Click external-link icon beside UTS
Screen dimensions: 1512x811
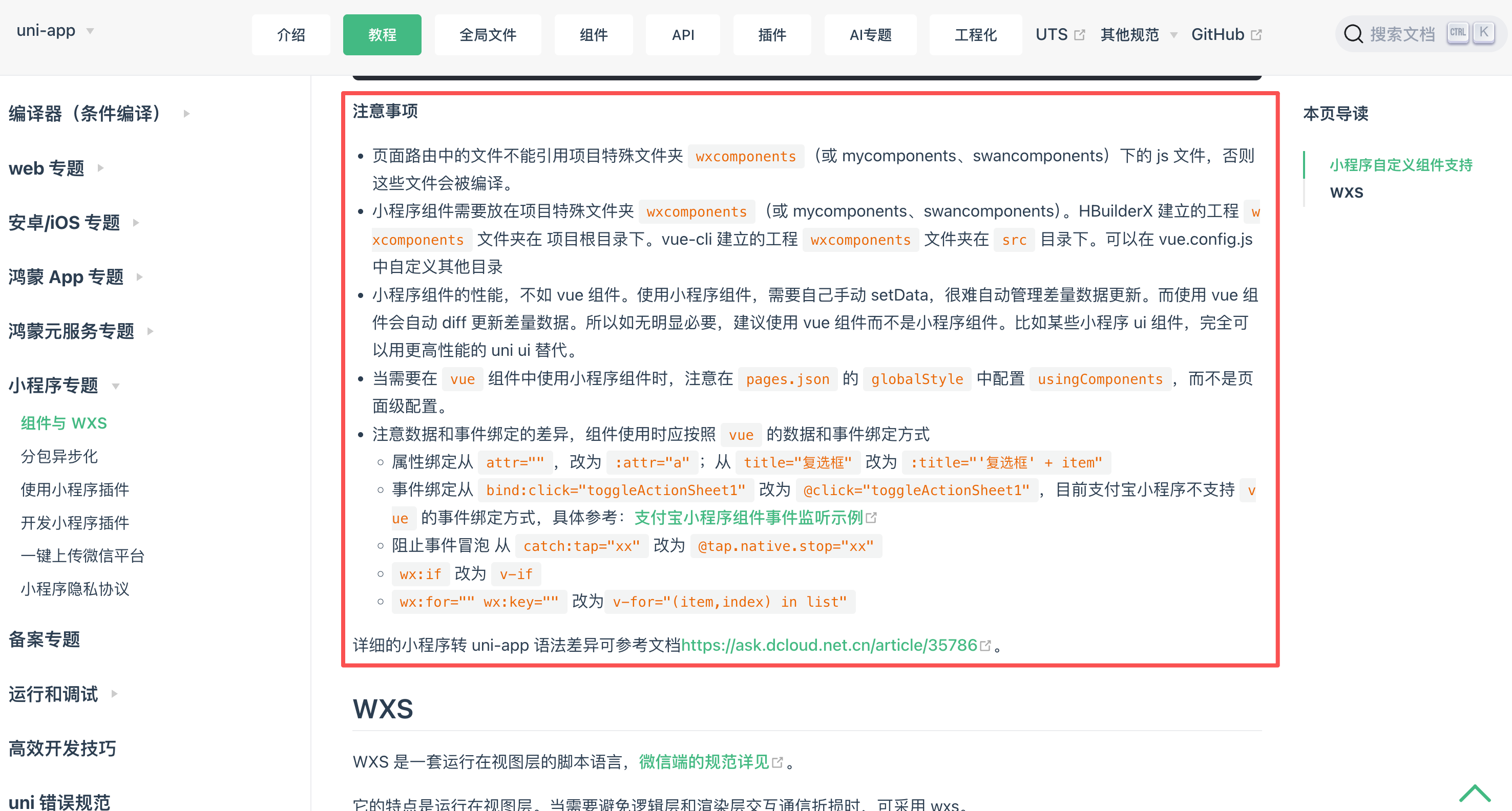tap(1079, 35)
